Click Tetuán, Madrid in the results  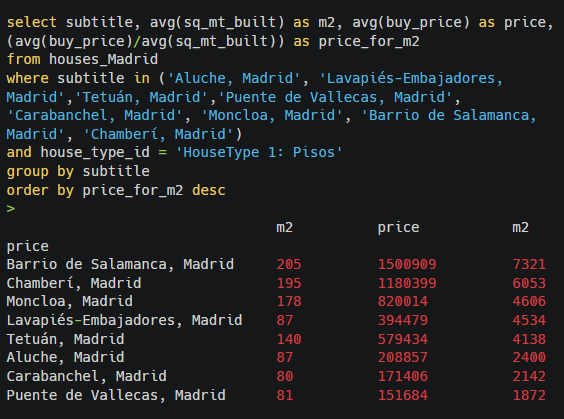click(x=65, y=339)
